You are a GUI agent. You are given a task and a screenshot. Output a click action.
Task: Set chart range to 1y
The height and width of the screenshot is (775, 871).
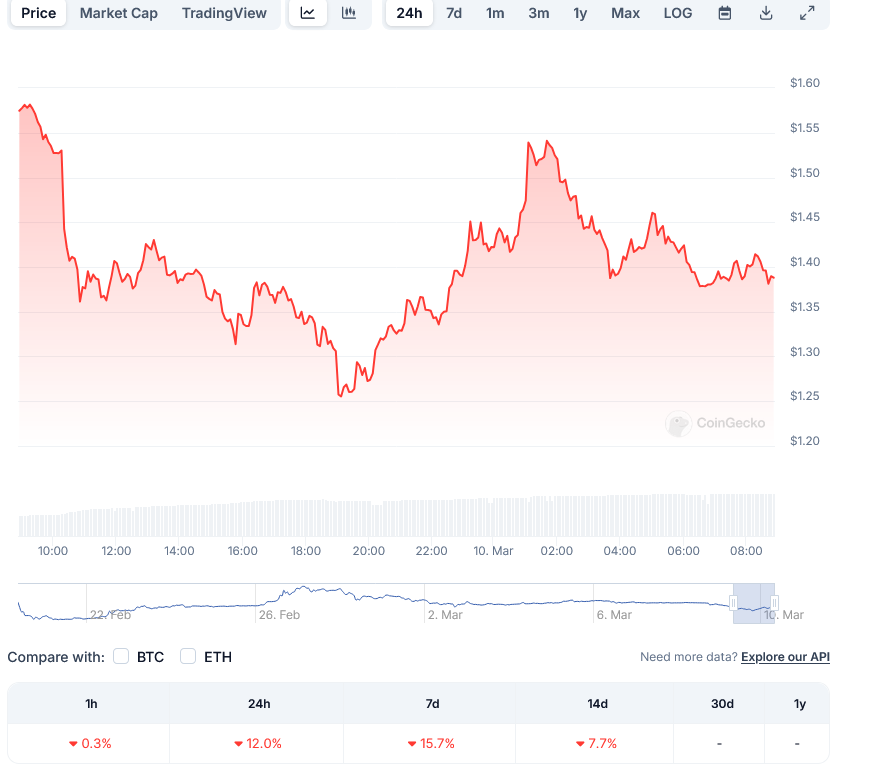[x=580, y=13]
